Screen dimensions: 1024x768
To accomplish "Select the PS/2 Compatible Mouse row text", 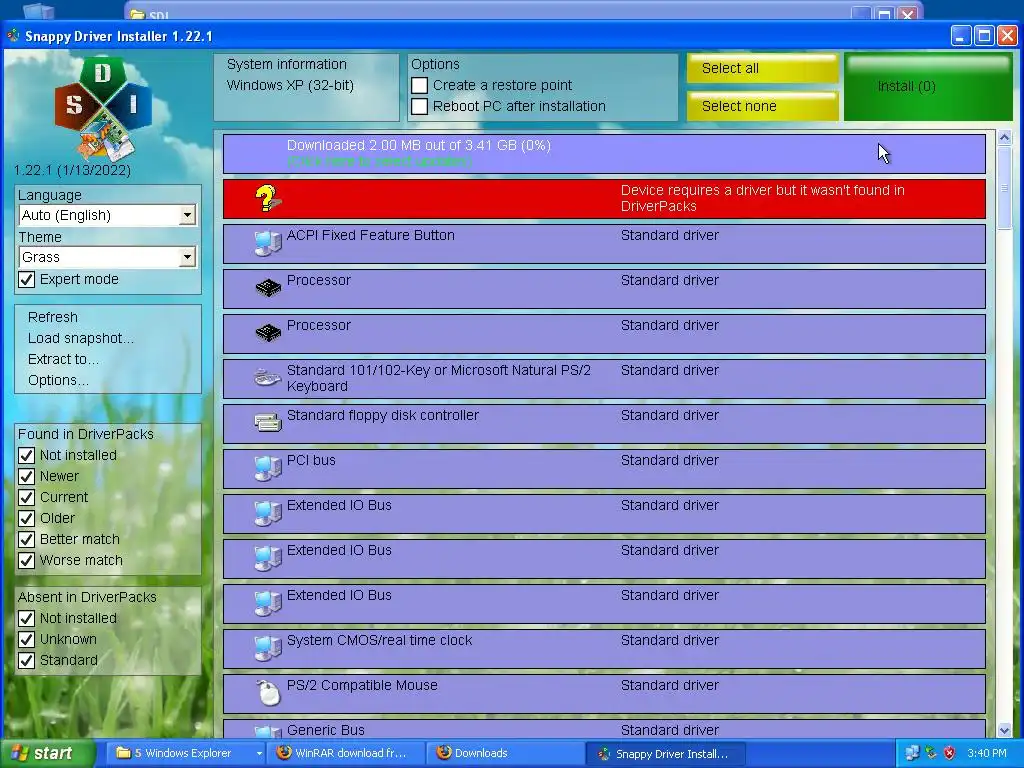I will (x=362, y=686).
